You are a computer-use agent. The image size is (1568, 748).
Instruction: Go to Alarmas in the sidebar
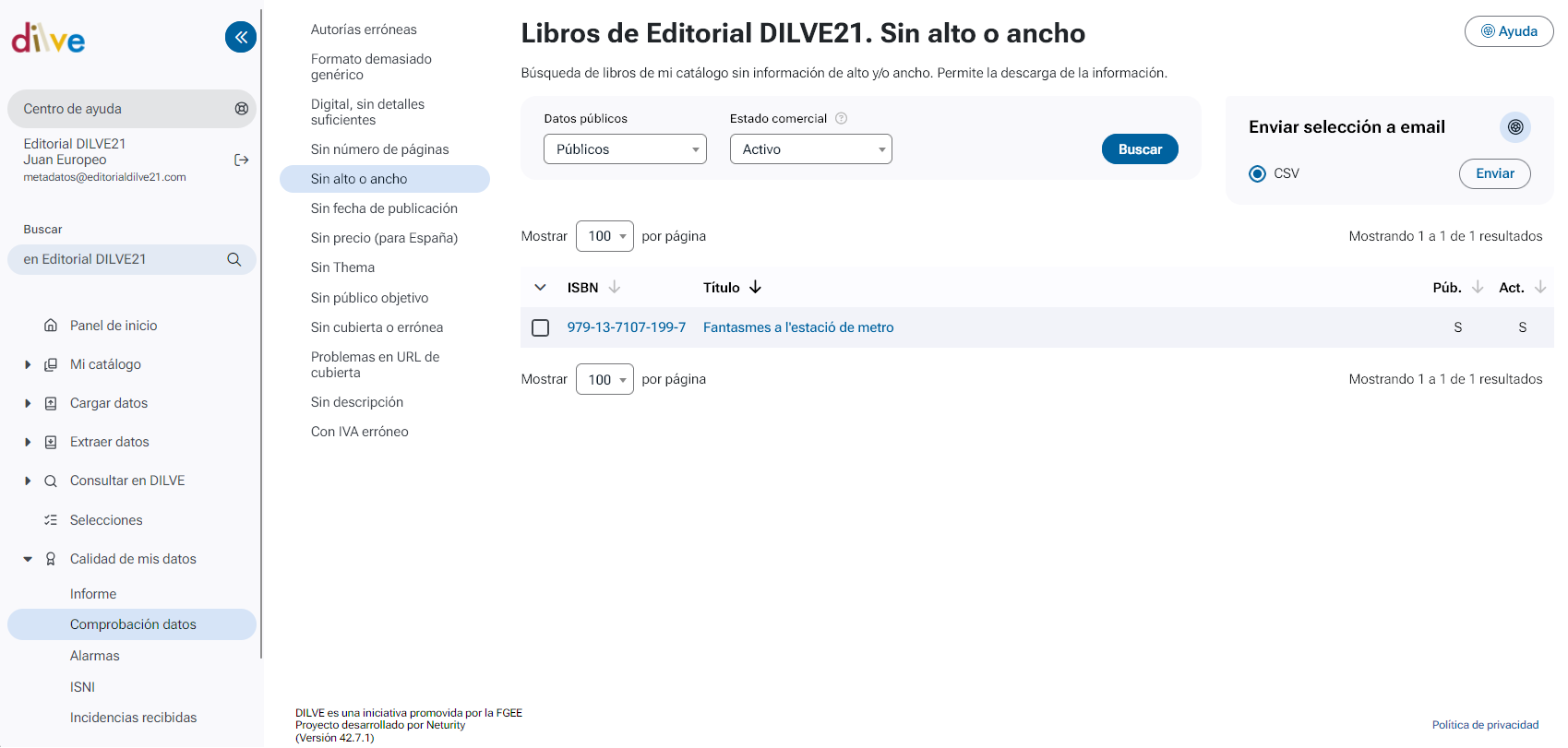(x=95, y=656)
